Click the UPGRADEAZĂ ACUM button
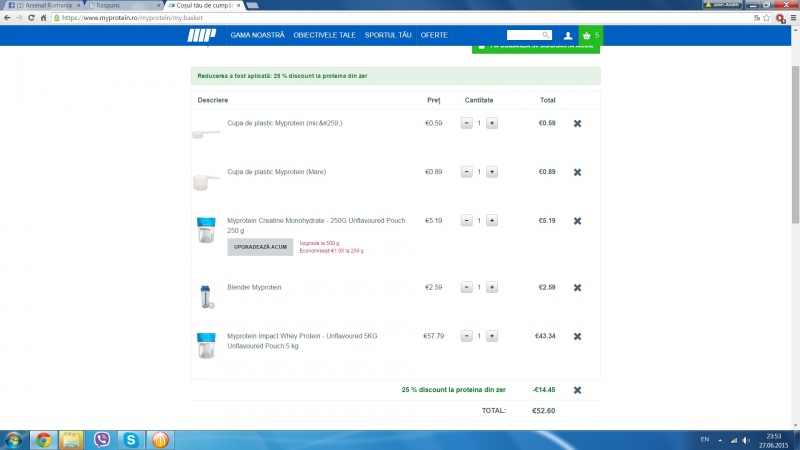 pyautogui.click(x=260, y=247)
